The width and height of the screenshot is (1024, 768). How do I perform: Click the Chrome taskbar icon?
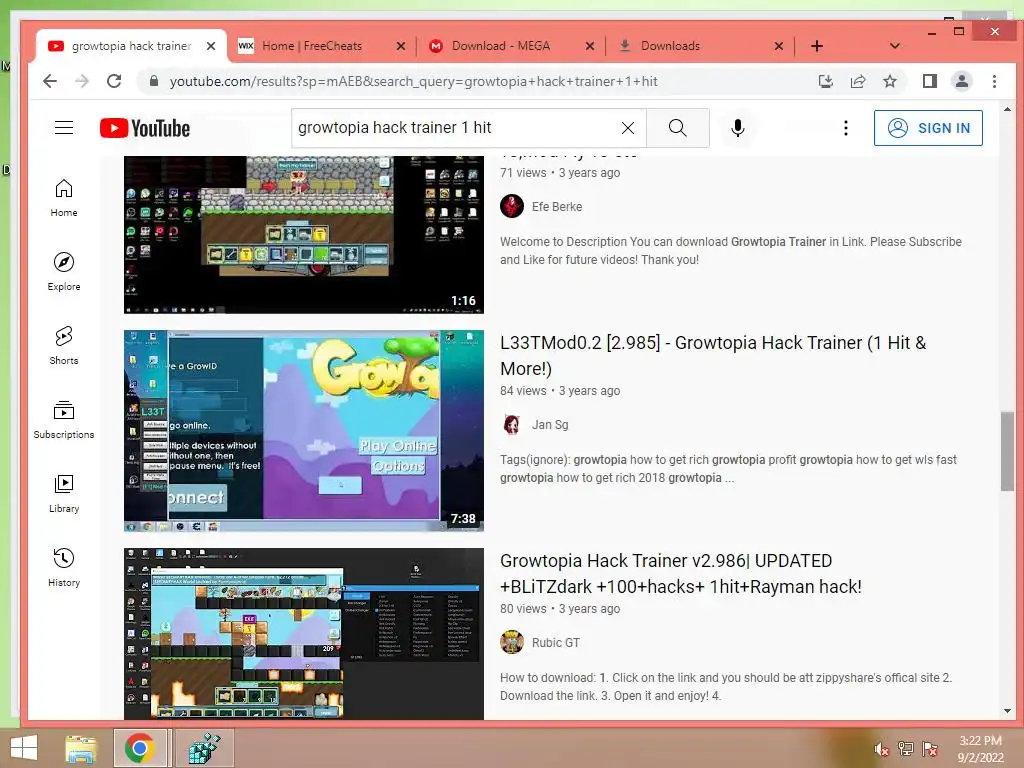coord(139,748)
